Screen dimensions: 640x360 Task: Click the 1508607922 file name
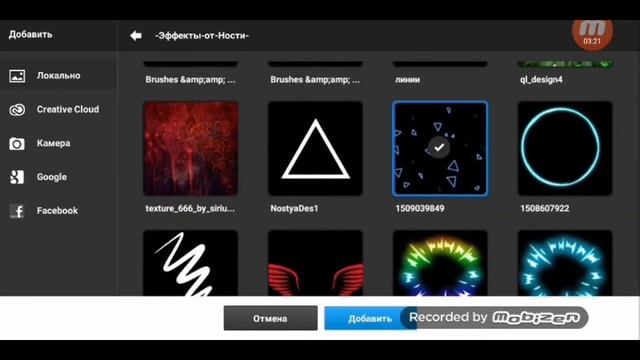click(544, 209)
